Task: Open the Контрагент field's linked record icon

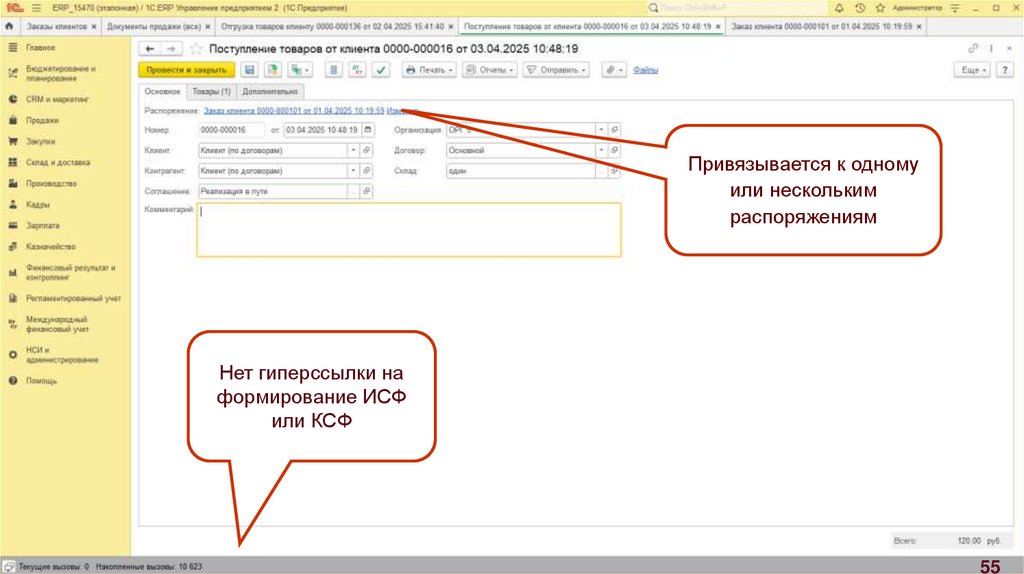Action: (x=366, y=171)
